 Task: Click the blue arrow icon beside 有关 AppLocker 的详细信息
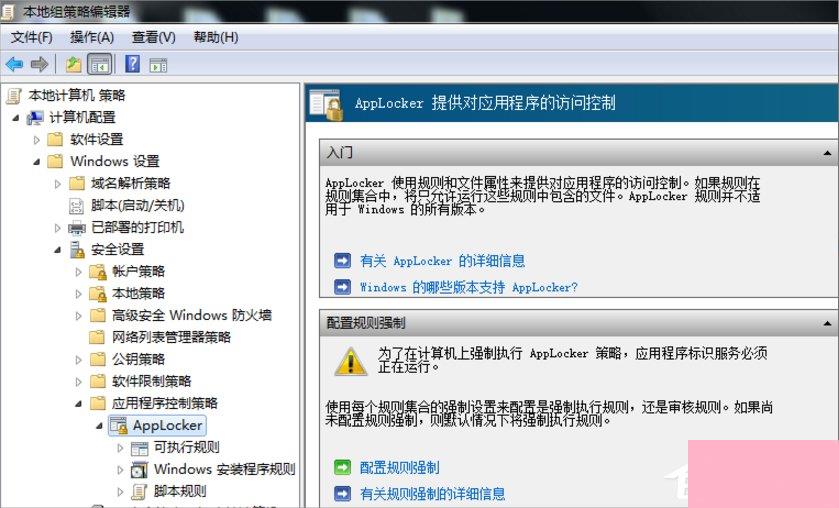(x=342, y=260)
